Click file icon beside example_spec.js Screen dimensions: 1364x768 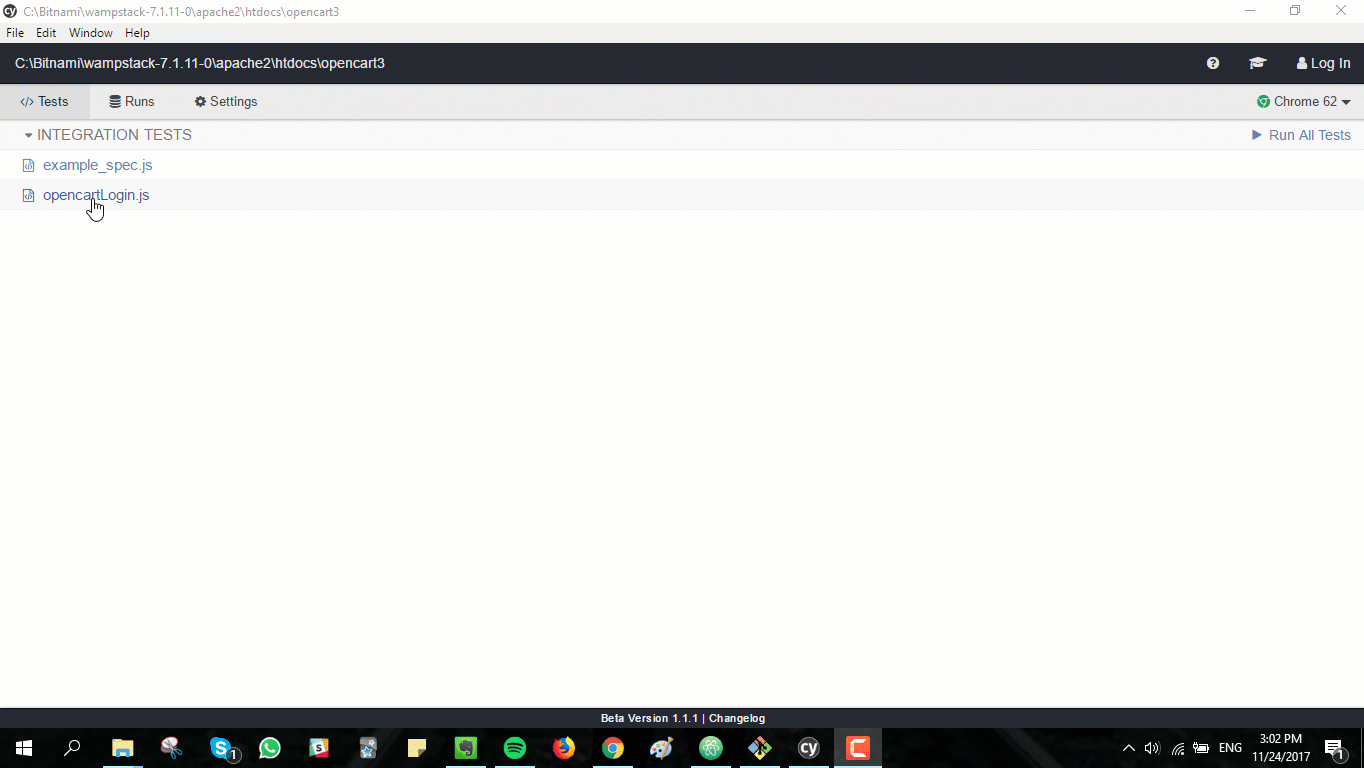coord(29,165)
